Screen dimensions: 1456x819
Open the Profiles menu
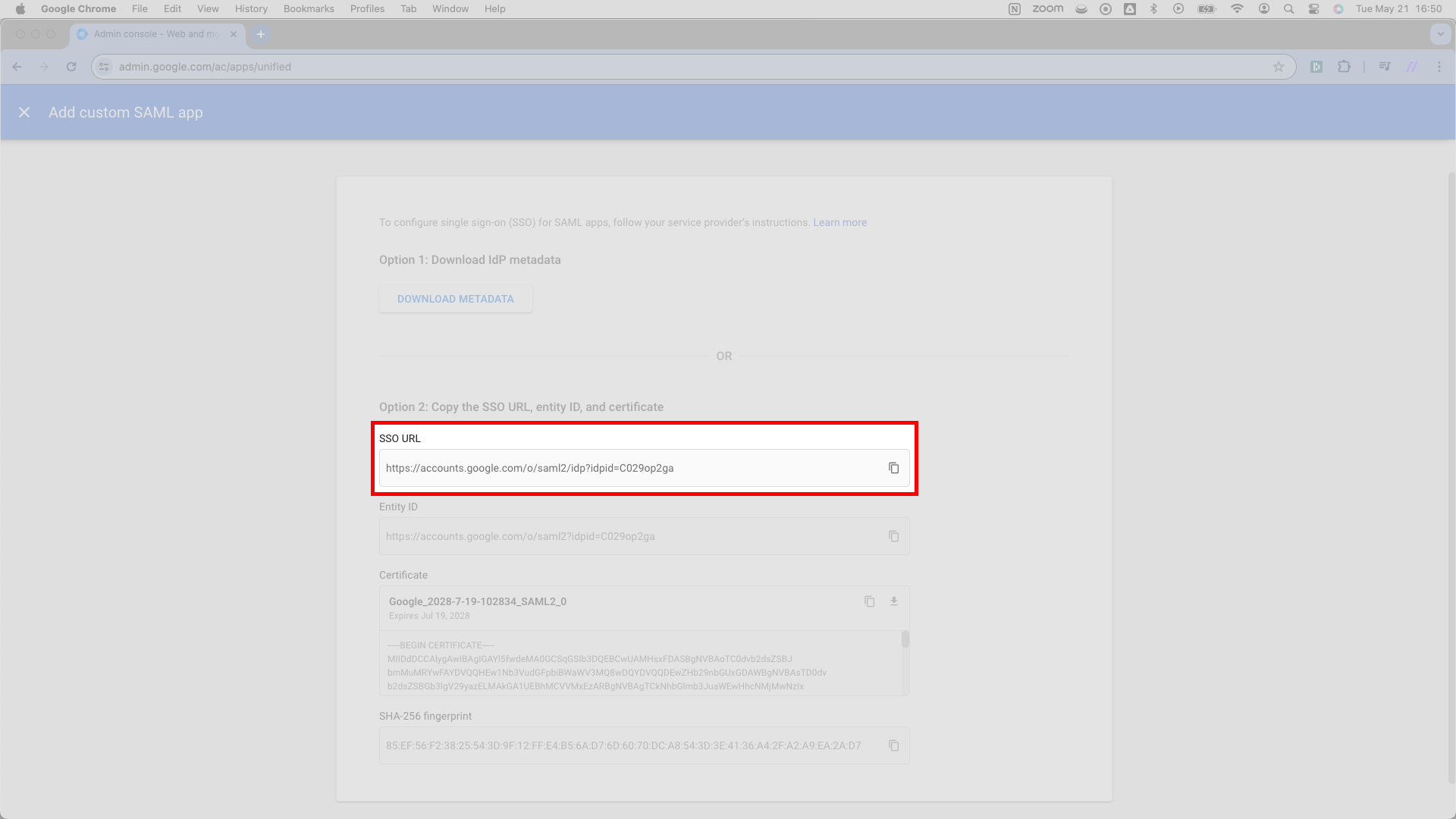coord(367,9)
